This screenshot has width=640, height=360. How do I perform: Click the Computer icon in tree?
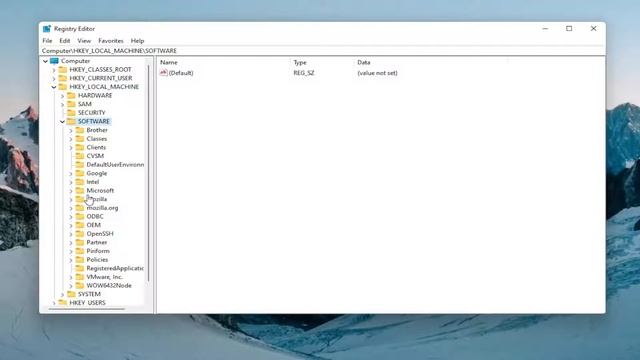pos(54,61)
